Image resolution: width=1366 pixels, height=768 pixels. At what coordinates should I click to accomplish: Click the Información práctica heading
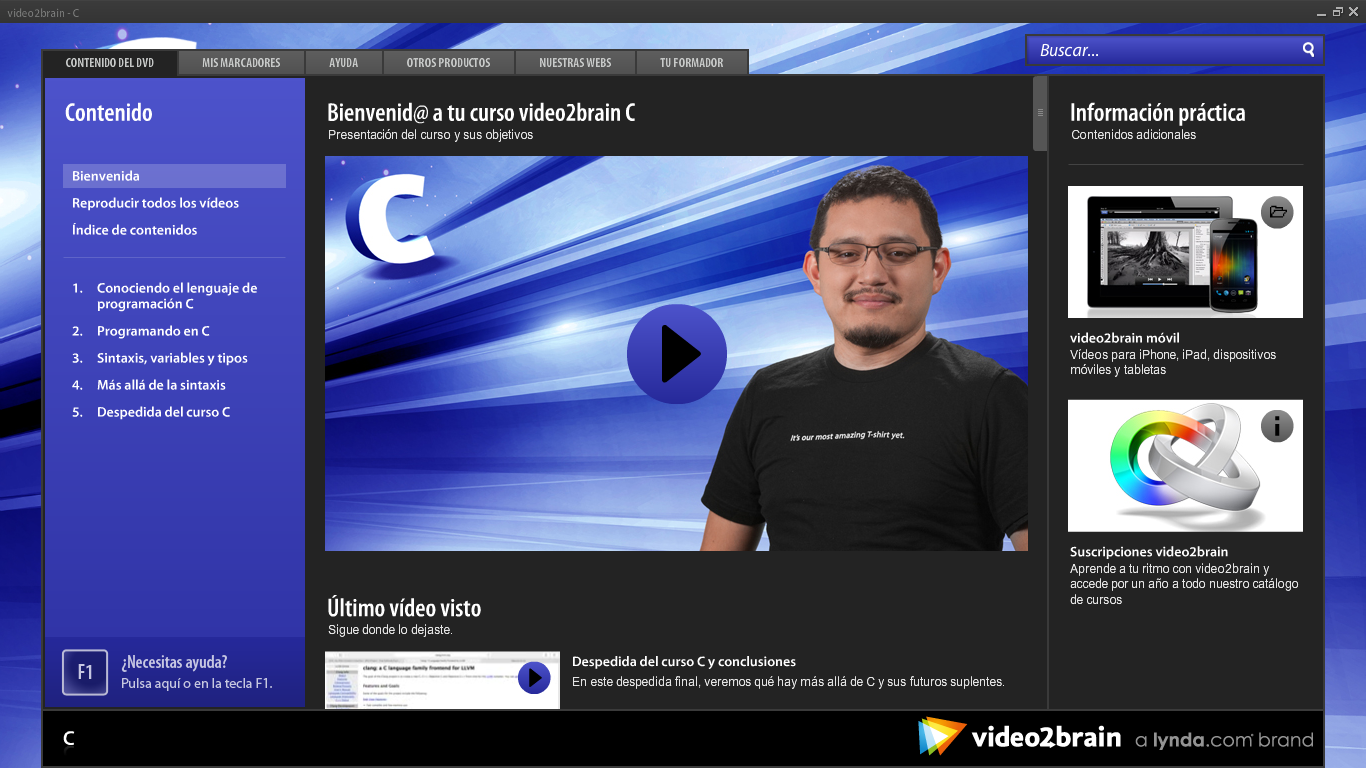tap(1158, 113)
